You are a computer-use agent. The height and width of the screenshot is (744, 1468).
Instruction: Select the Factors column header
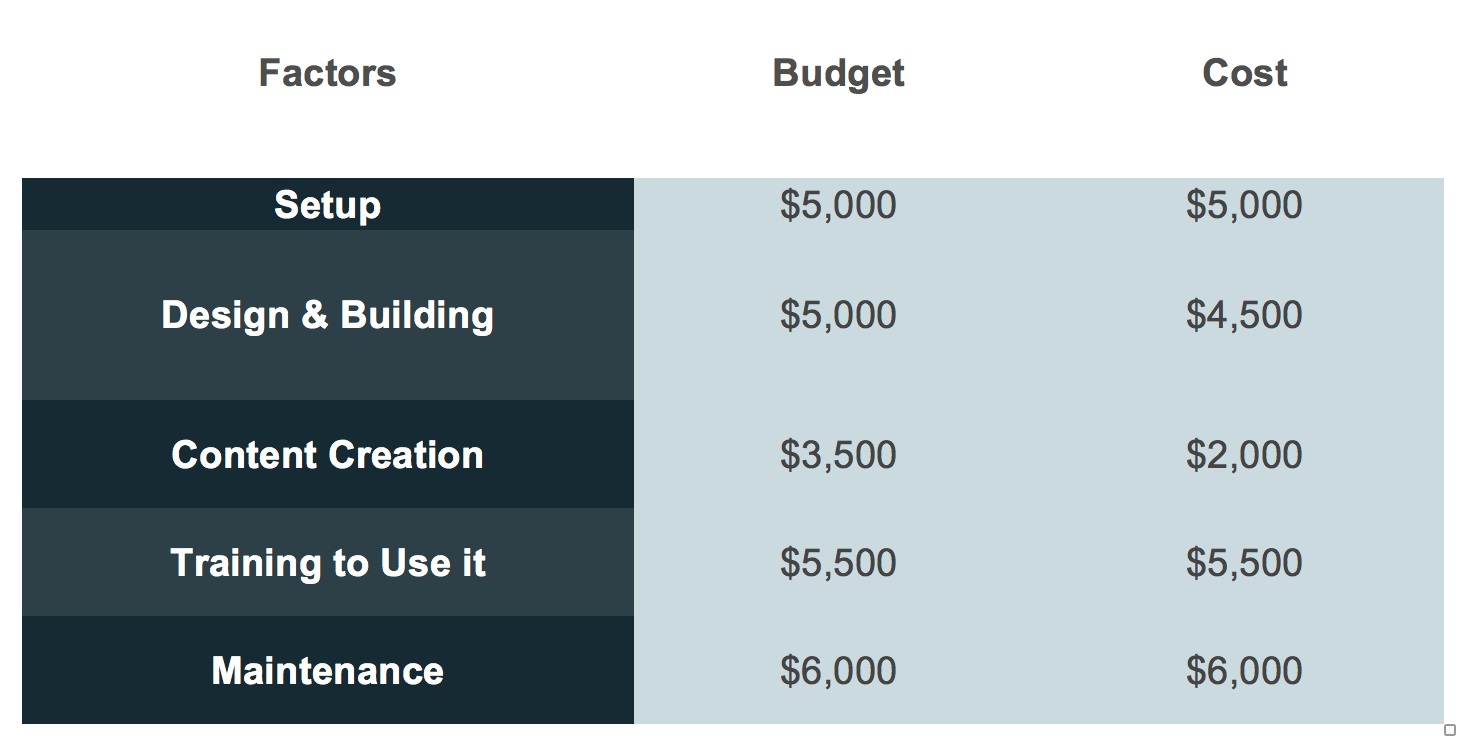point(328,73)
